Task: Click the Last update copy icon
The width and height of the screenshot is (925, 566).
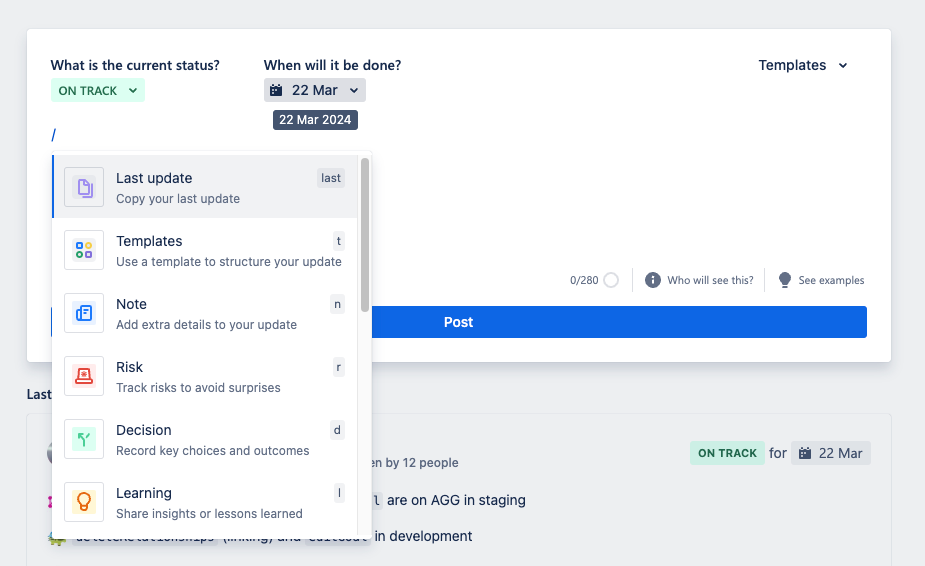Action: tap(84, 187)
